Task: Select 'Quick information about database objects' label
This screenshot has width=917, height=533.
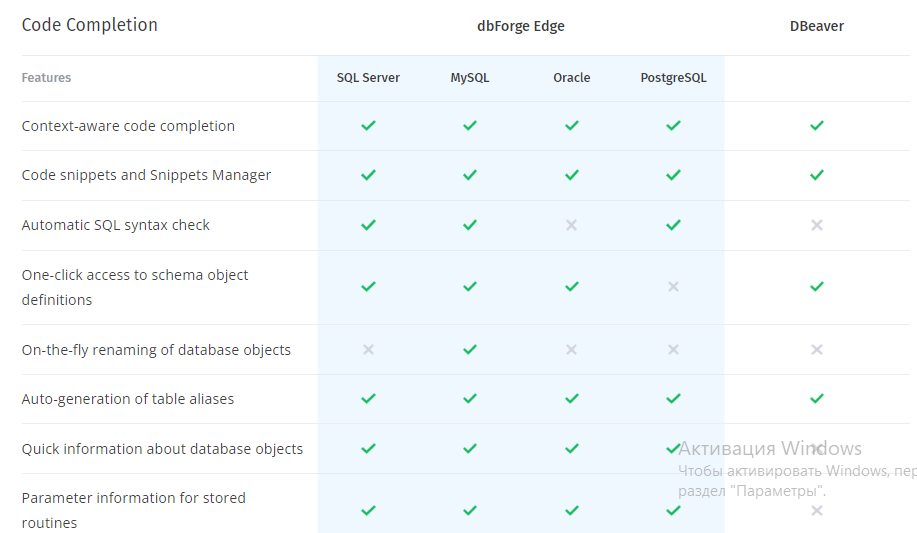Action: coord(162,449)
